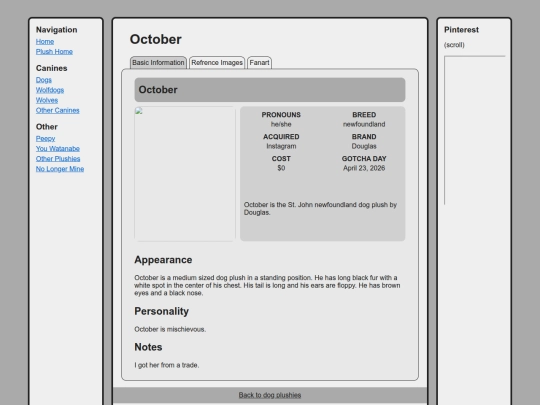
Task: Click the brand value under the BRAND label
Action: [x=364, y=146]
